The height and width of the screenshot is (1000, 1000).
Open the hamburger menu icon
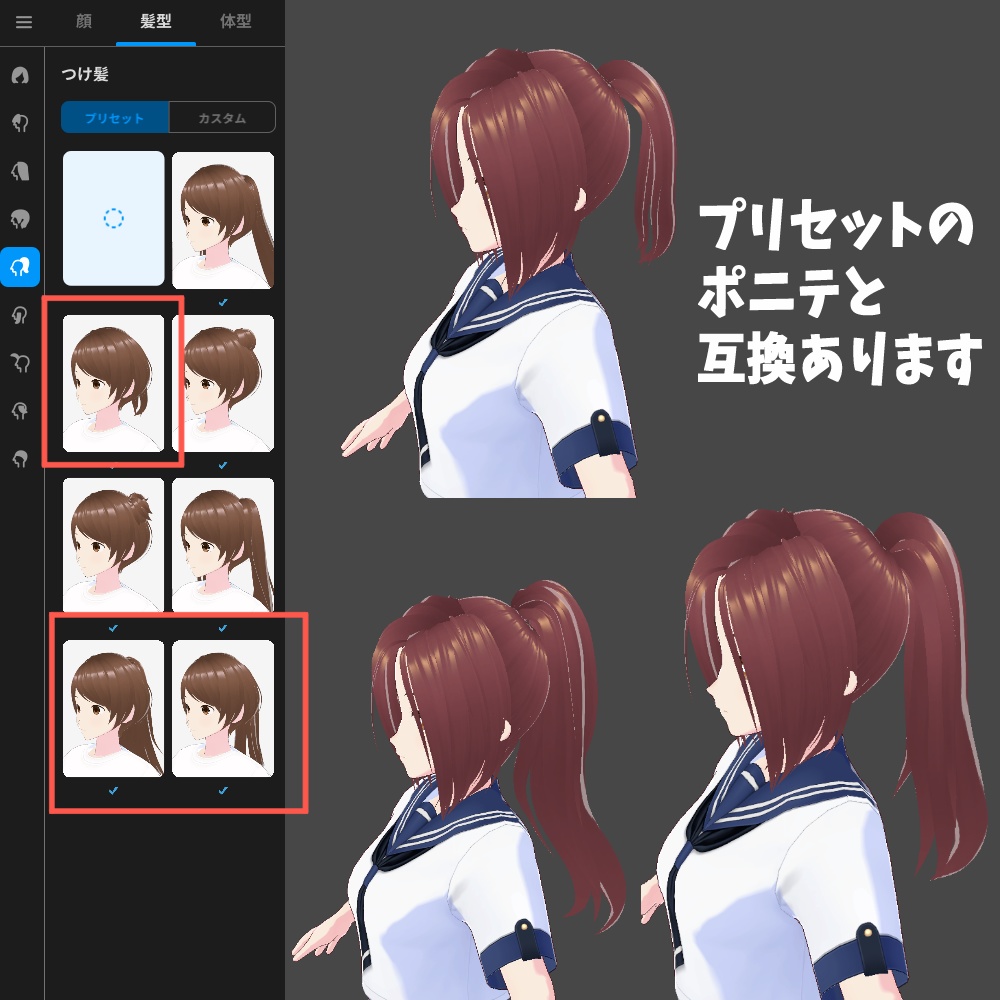[24, 22]
